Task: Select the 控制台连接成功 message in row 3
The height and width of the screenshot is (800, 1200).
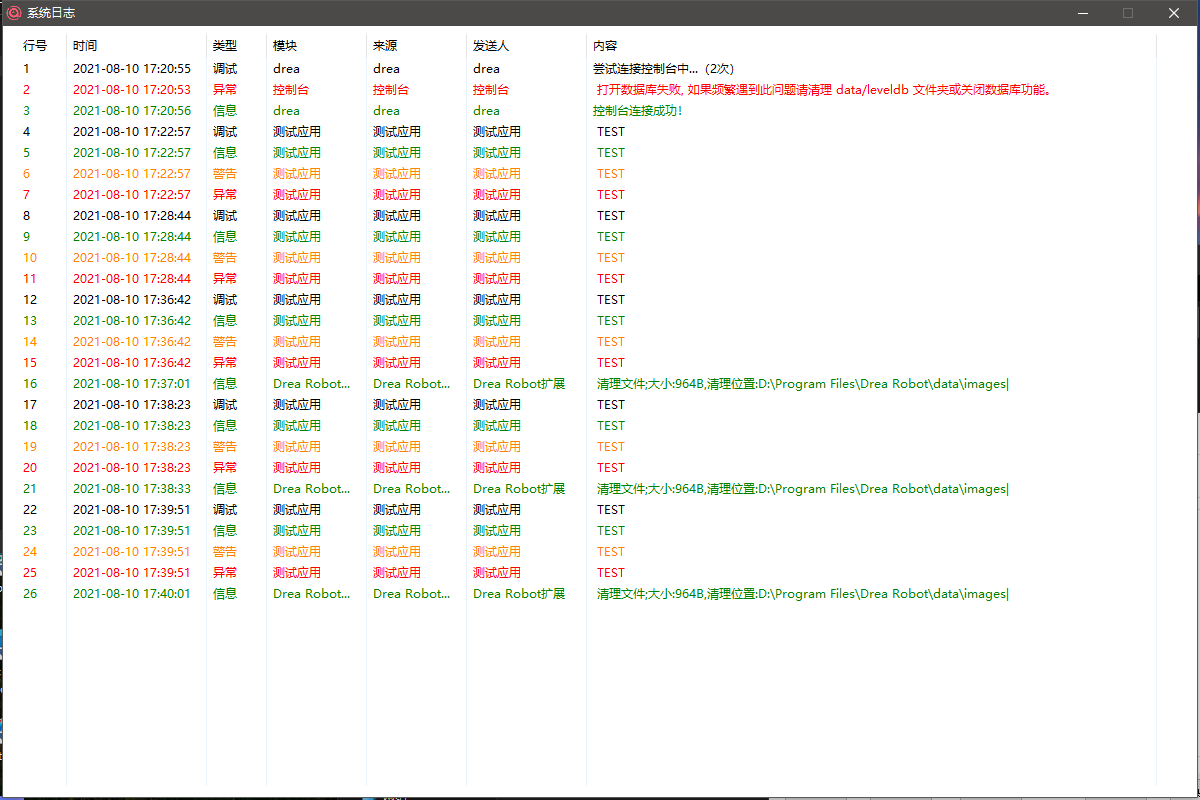Action: (638, 111)
